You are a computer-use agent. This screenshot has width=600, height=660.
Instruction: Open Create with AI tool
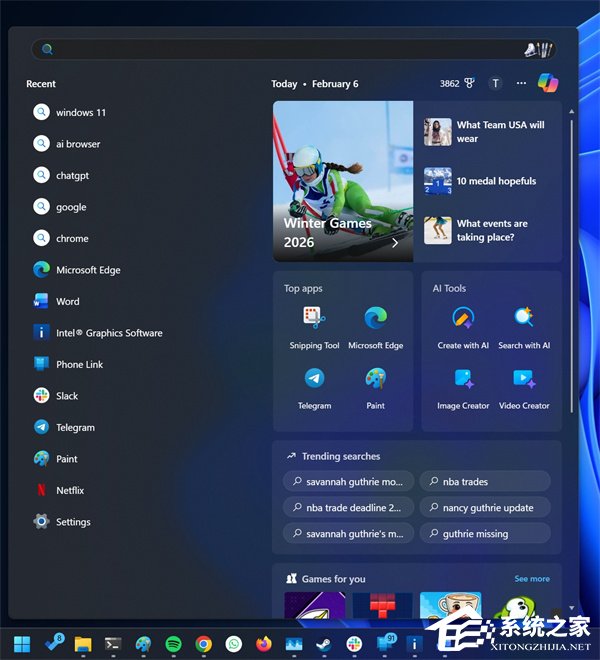click(x=463, y=328)
